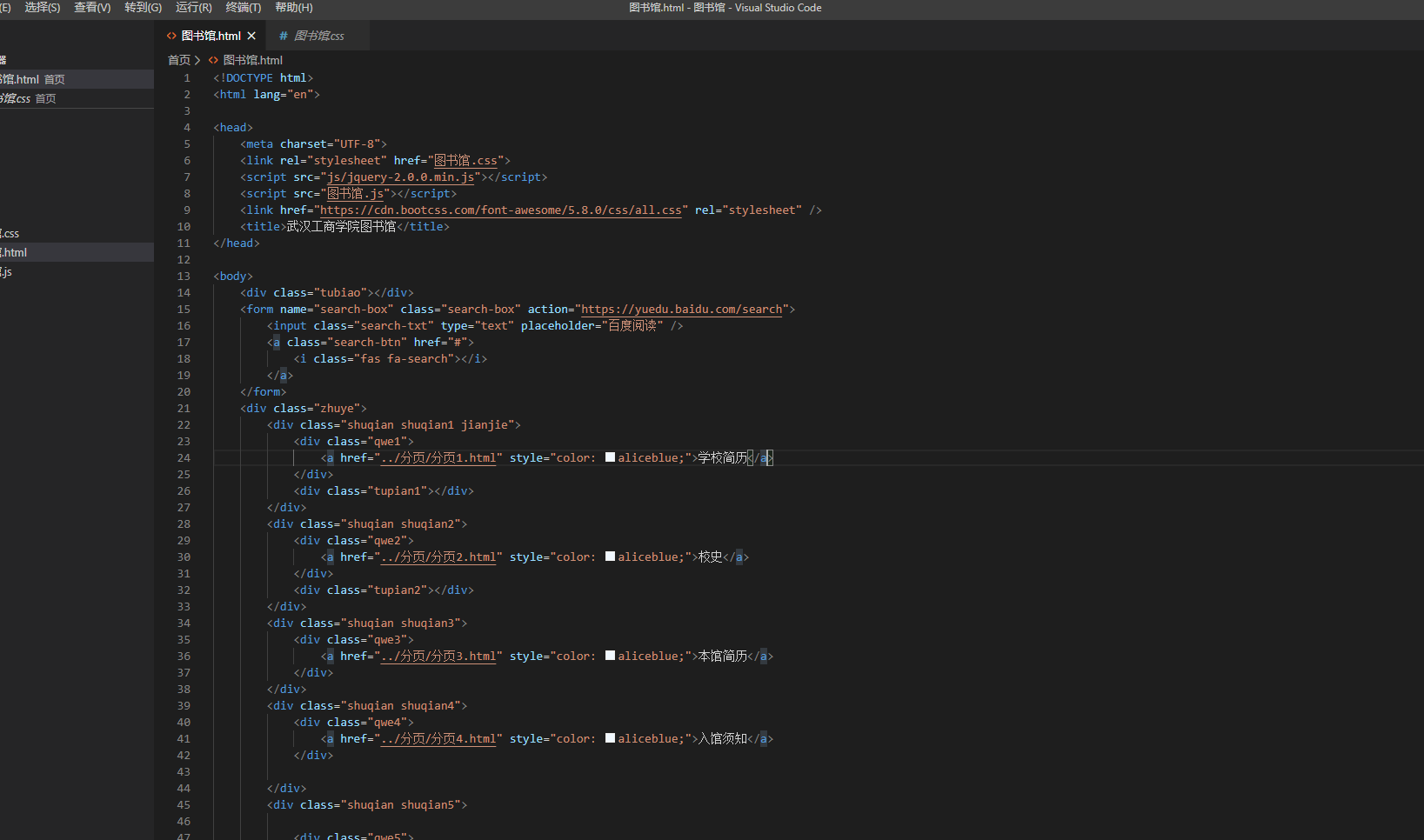Click the placeholder text 百度阅读
1424x840 pixels.
tap(632, 325)
